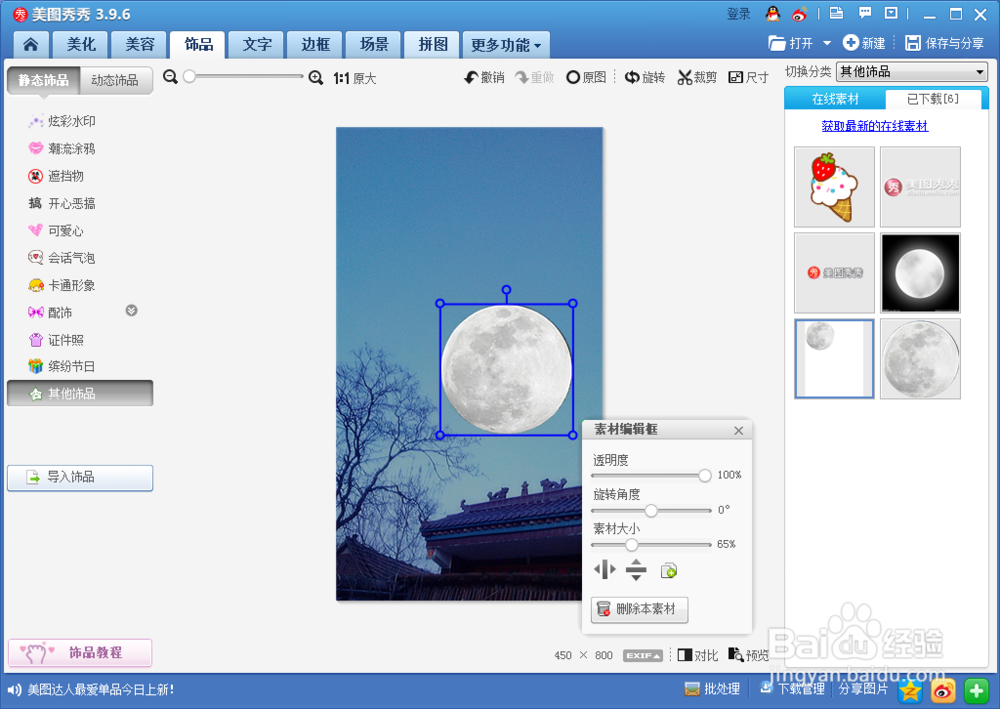The width and height of the screenshot is (1000, 709).
Task: Show EXIF info badge
Action: click(x=642, y=655)
